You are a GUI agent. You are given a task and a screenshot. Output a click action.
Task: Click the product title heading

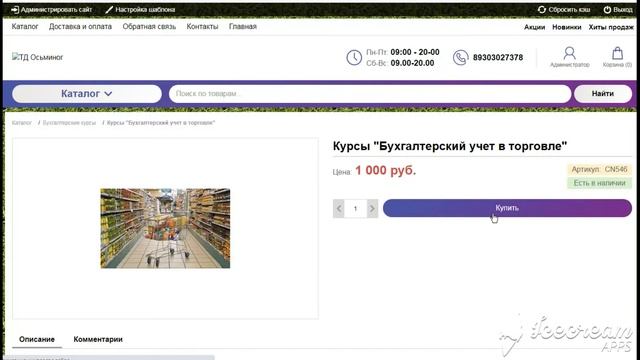point(450,146)
